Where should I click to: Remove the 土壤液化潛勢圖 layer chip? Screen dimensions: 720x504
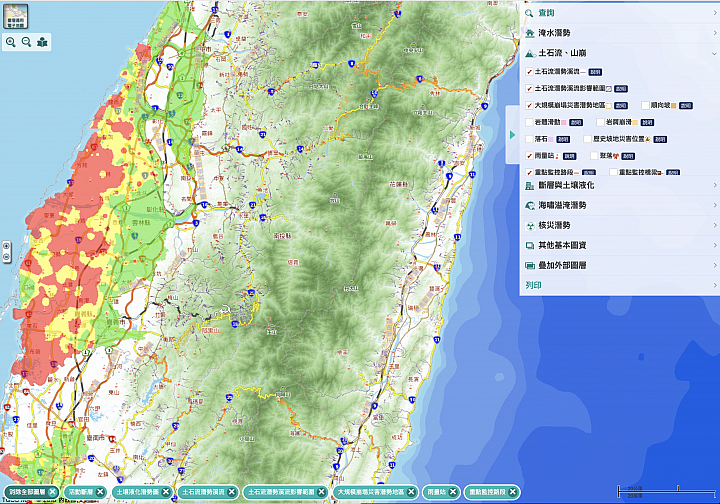(x=168, y=492)
